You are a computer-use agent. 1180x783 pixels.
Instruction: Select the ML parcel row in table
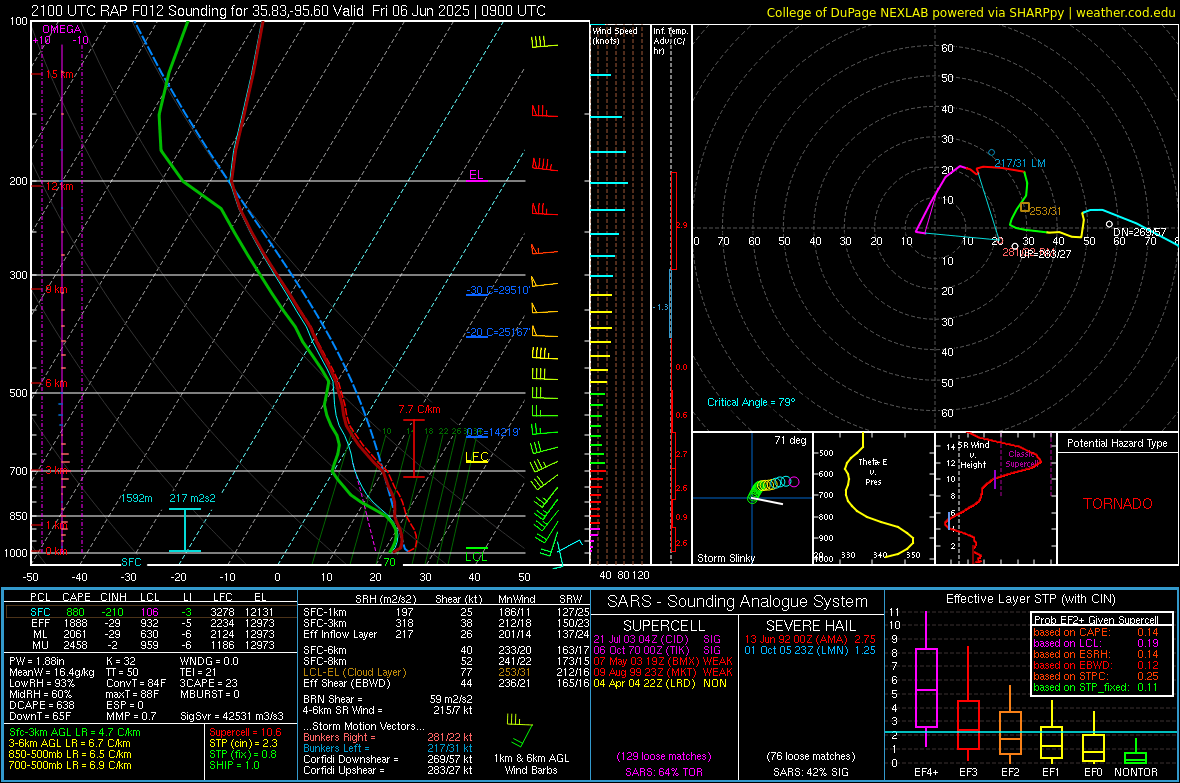point(151,634)
